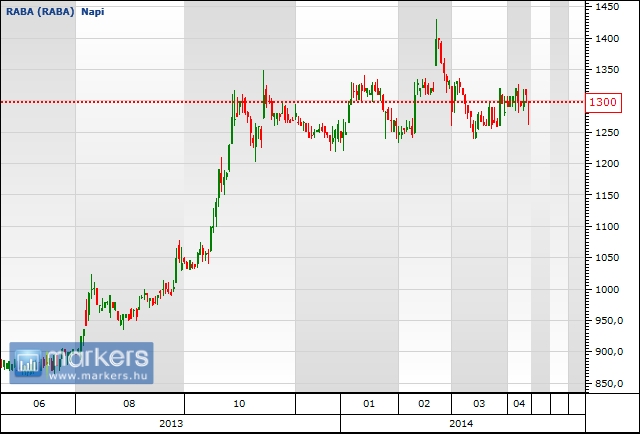The width and height of the screenshot is (640, 434).
Task: Click the 1350 price axis label
Action: (606, 70)
